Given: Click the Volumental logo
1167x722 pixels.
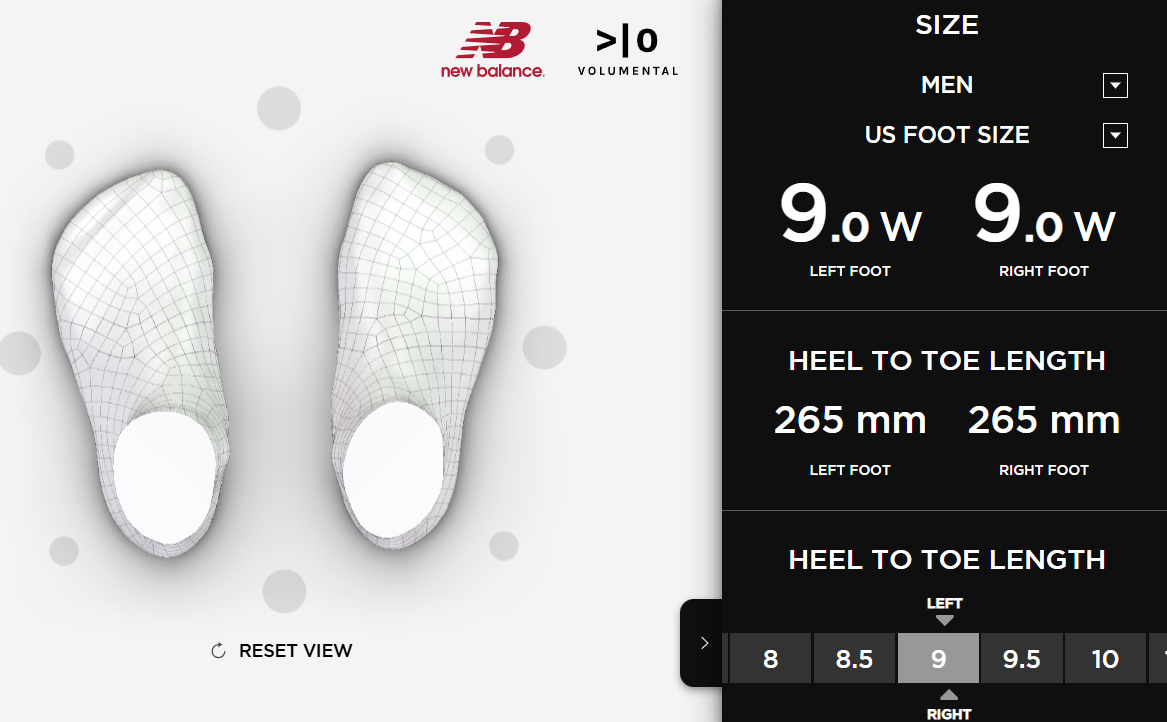Looking at the screenshot, I should (x=627, y=51).
